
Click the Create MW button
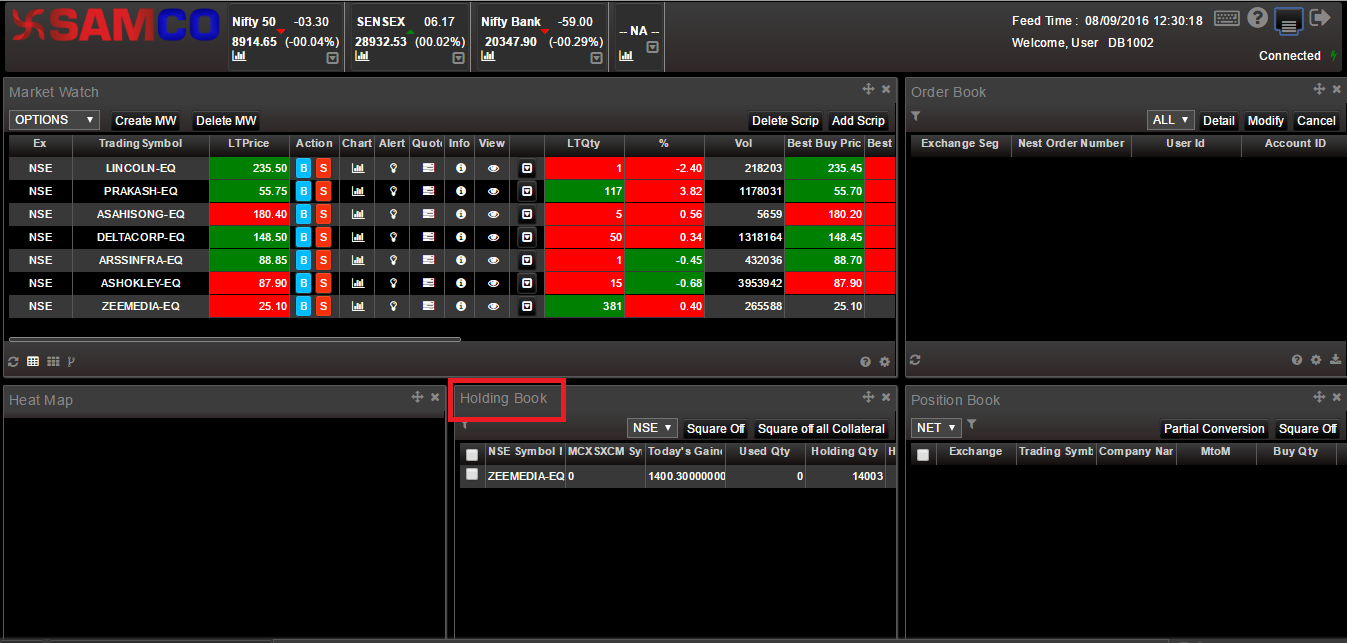146,121
